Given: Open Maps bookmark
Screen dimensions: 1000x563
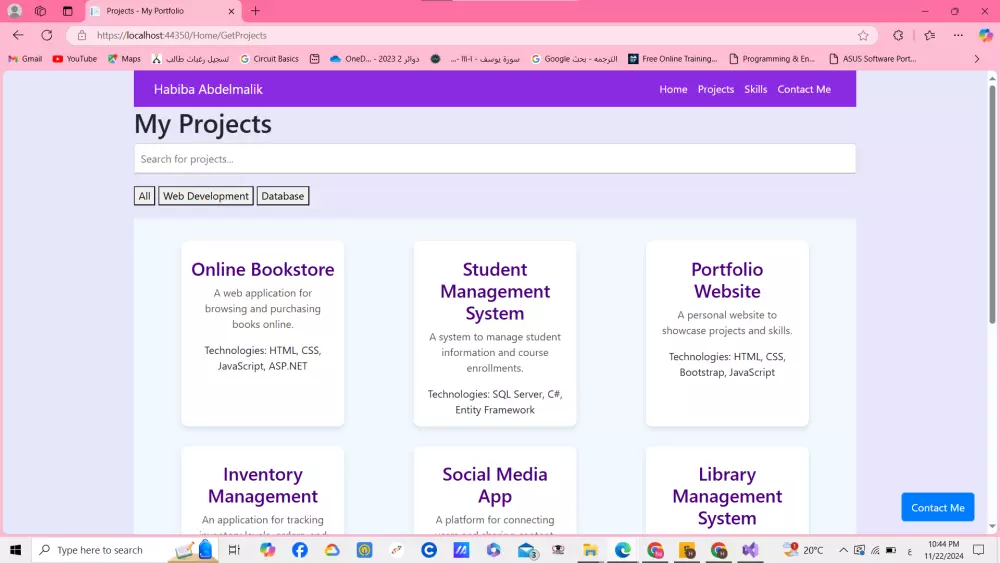Looking at the screenshot, I should (x=124, y=59).
